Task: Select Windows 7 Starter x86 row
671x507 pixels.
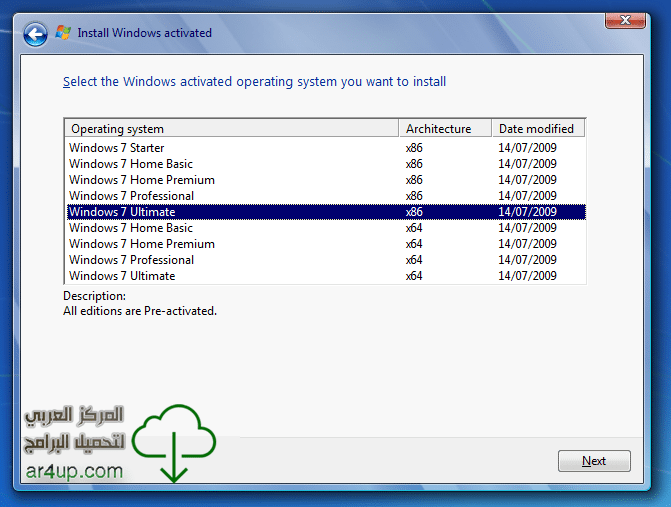Action: [326, 148]
